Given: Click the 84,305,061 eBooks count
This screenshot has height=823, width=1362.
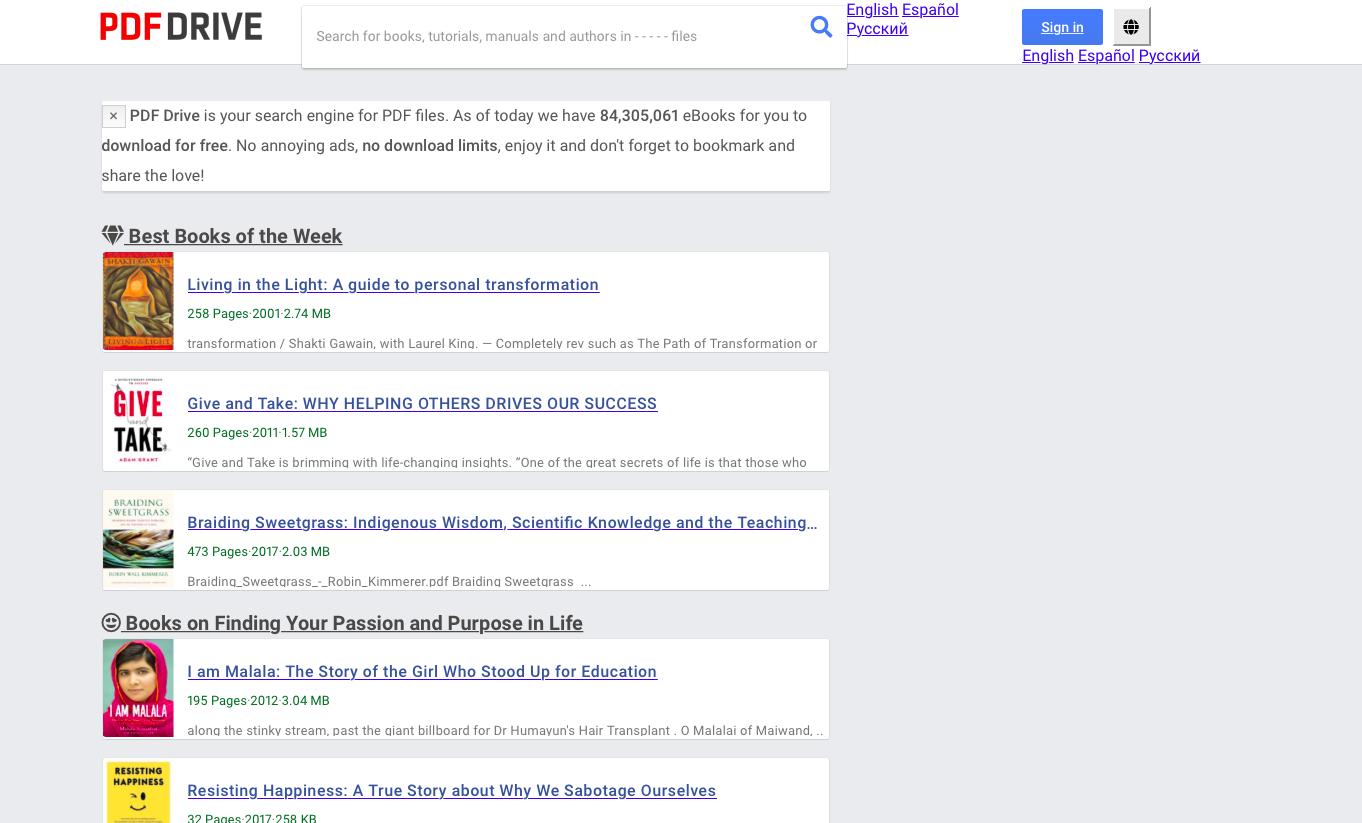Looking at the screenshot, I should pos(639,116).
